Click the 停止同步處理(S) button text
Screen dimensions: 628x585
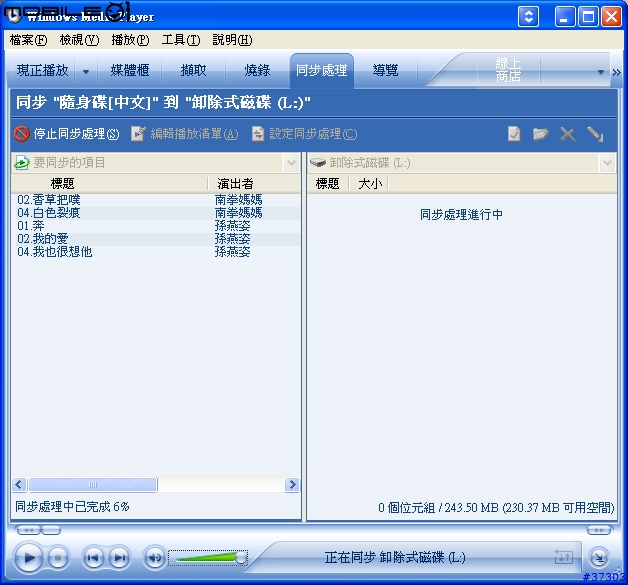point(76,134)
